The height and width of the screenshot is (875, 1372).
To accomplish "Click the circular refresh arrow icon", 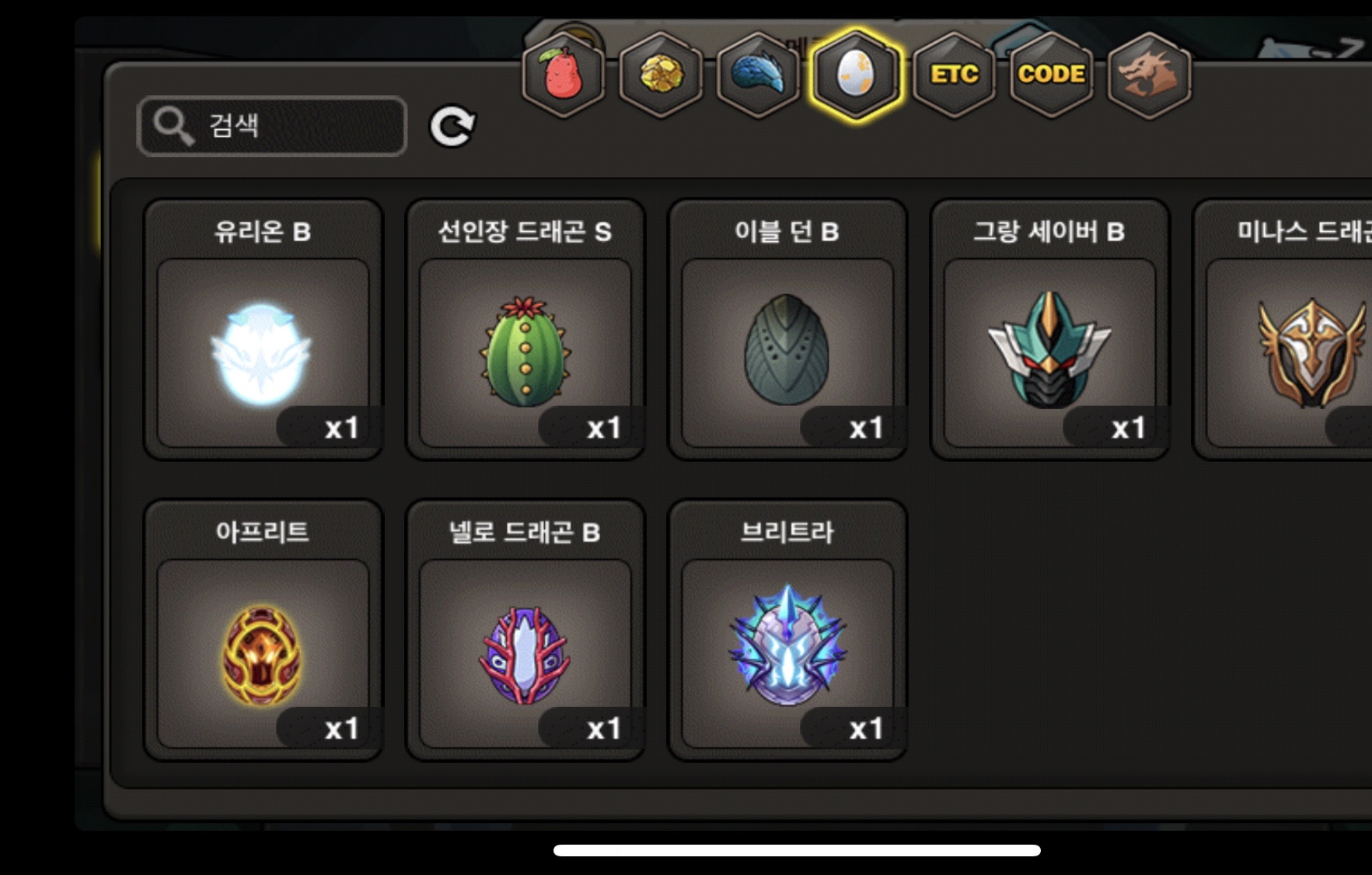I will 452,126.
